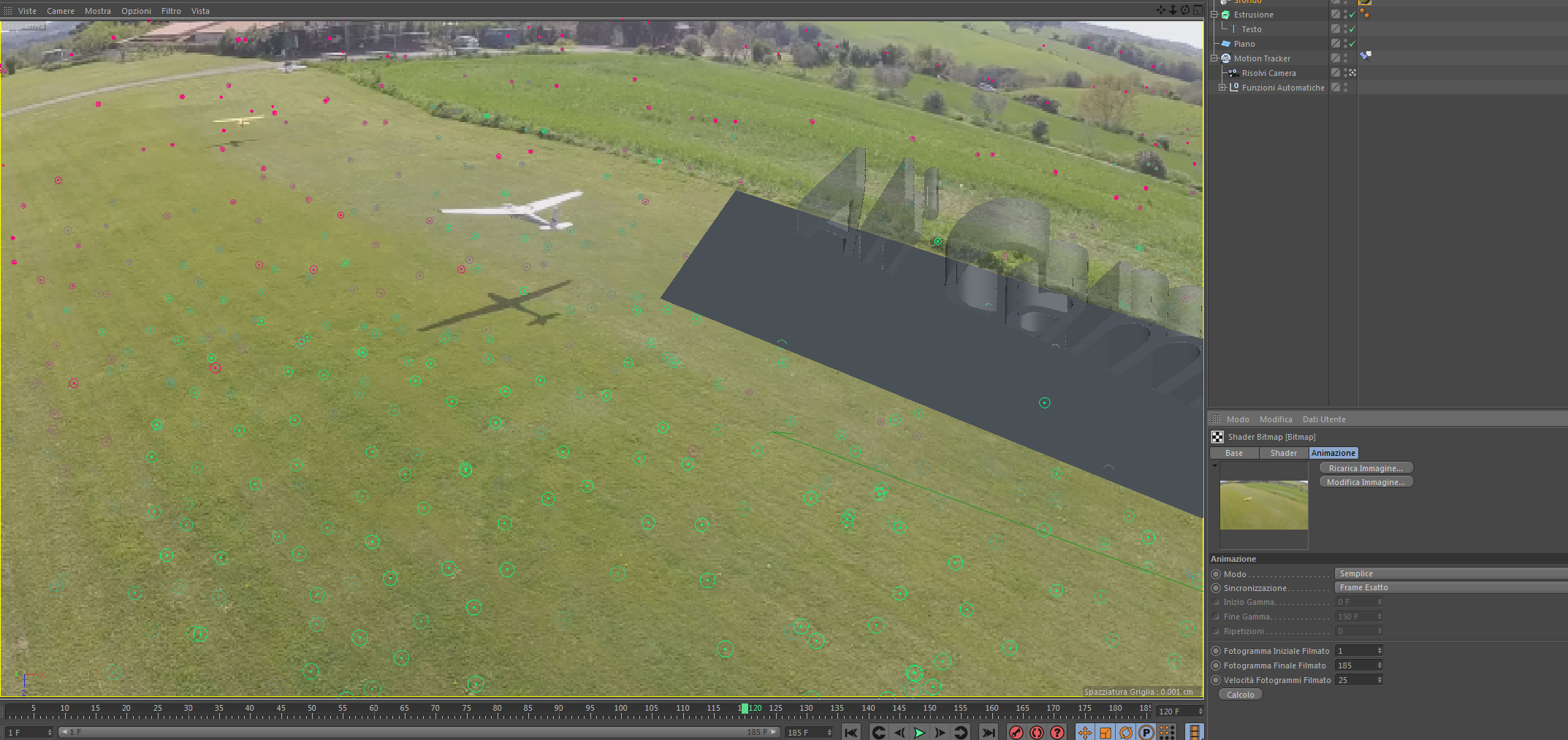This screenshot has height=740, width=1568.
Task: Click the viewport pan (move camera) icon
Action: (x=1161, y=10)
